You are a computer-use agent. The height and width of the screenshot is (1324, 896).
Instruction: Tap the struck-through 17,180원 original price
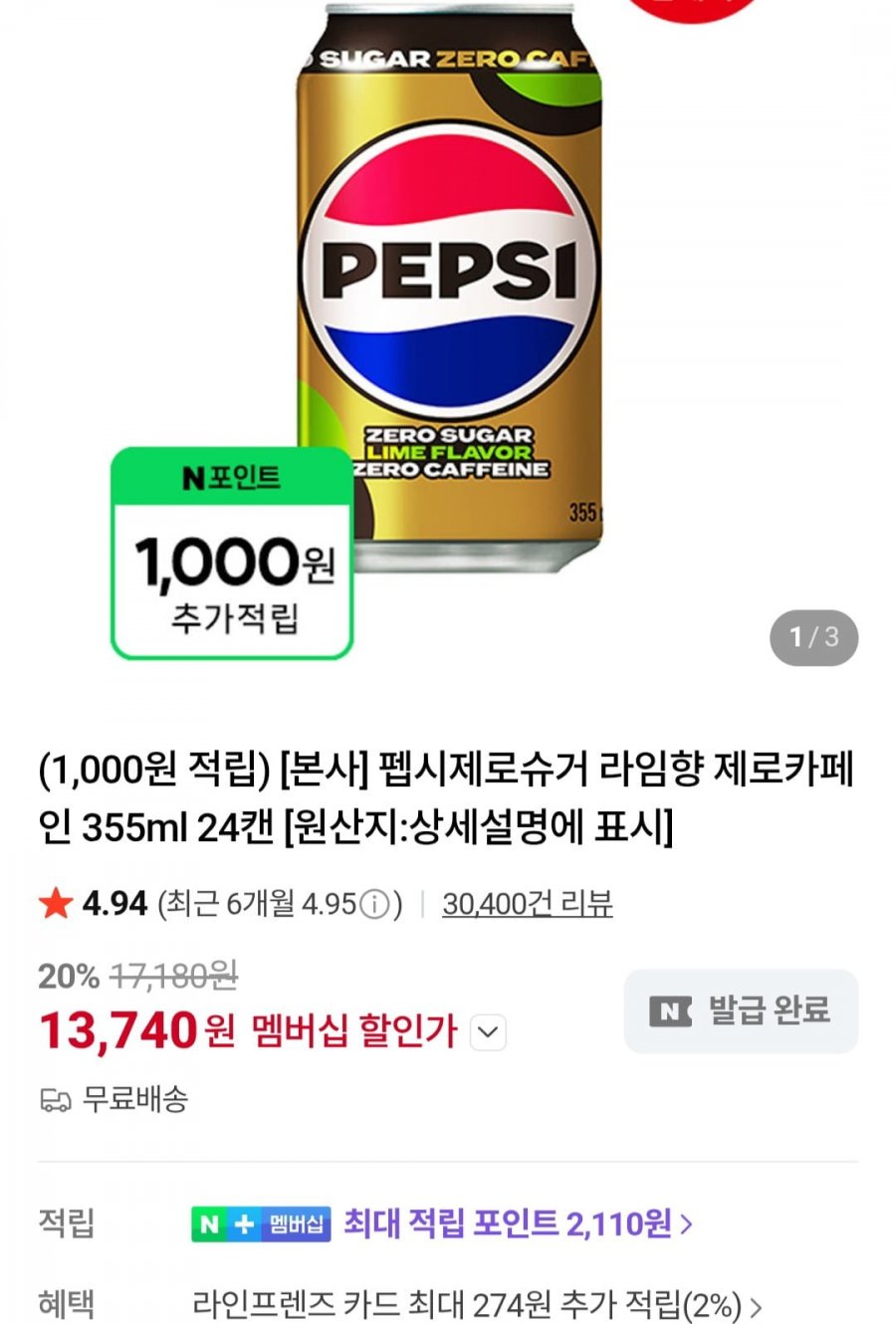[x=172, y=977]
